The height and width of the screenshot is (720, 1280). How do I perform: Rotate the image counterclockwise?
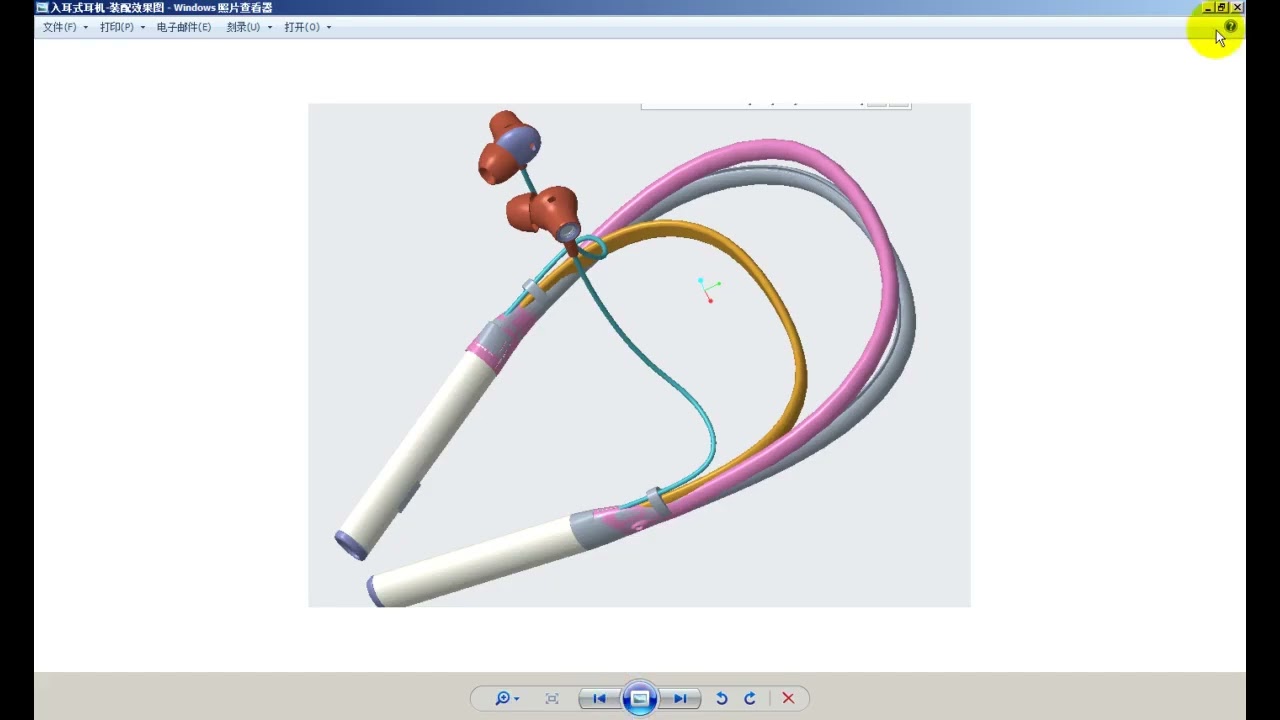(722, 698)
